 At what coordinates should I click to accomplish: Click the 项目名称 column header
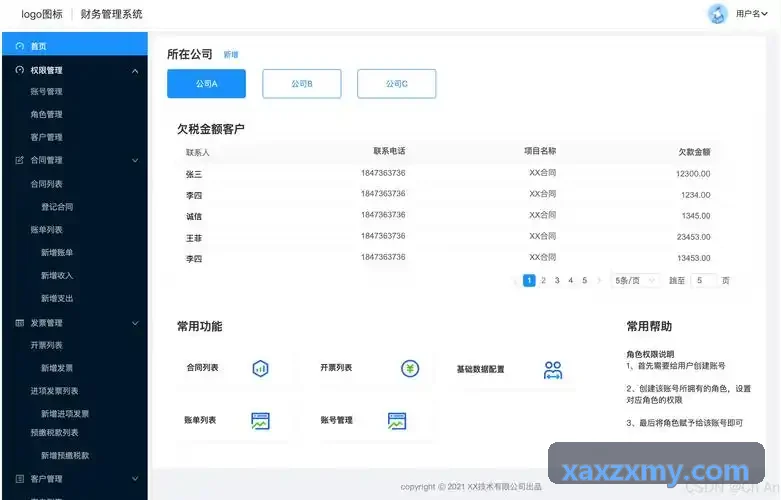click(x=540, y=151)
